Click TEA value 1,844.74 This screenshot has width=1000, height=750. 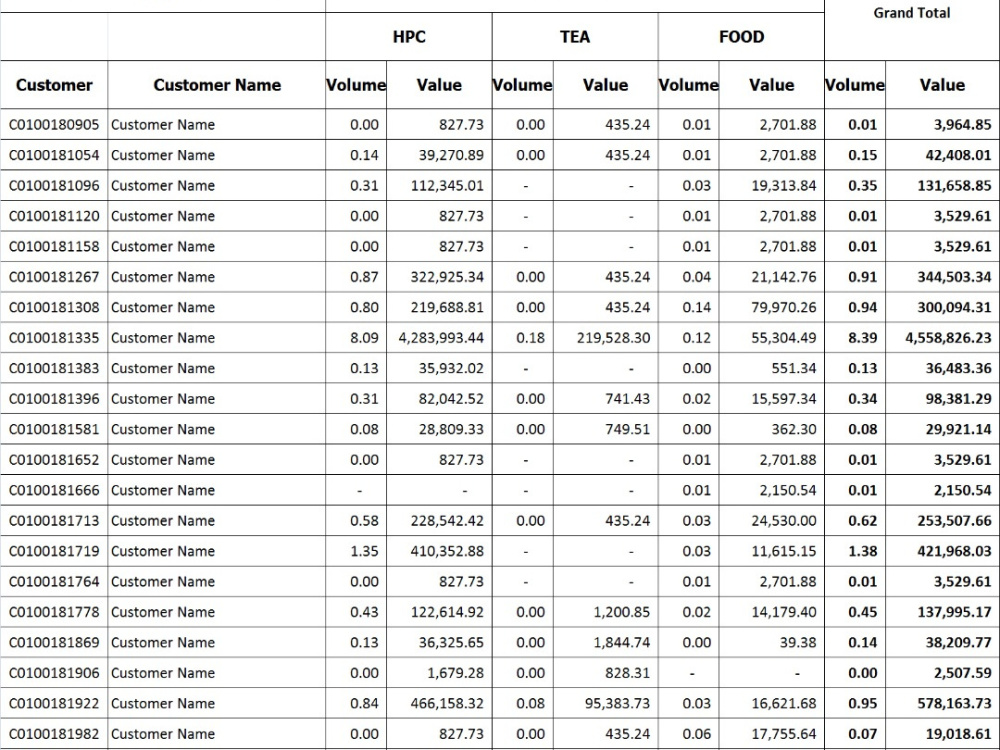click(622, 643)
